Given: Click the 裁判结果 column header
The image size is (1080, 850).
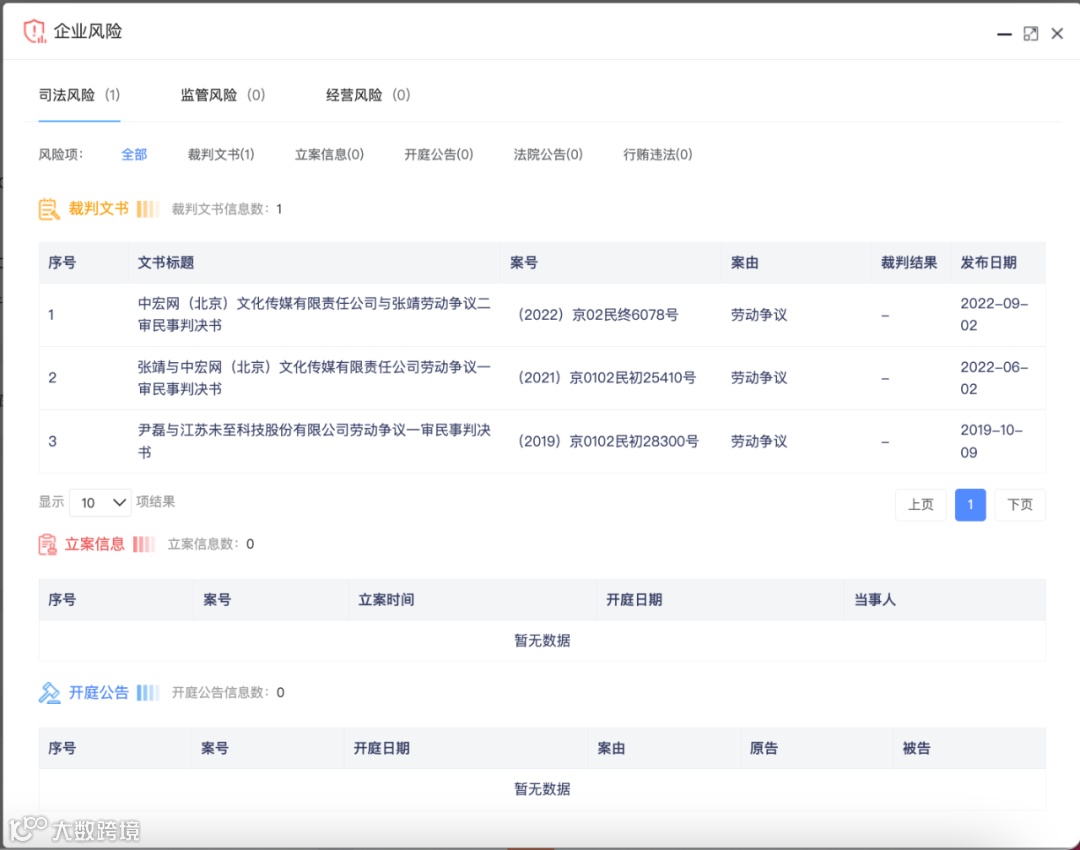Looking at the screenshot, I should point(908,262).
